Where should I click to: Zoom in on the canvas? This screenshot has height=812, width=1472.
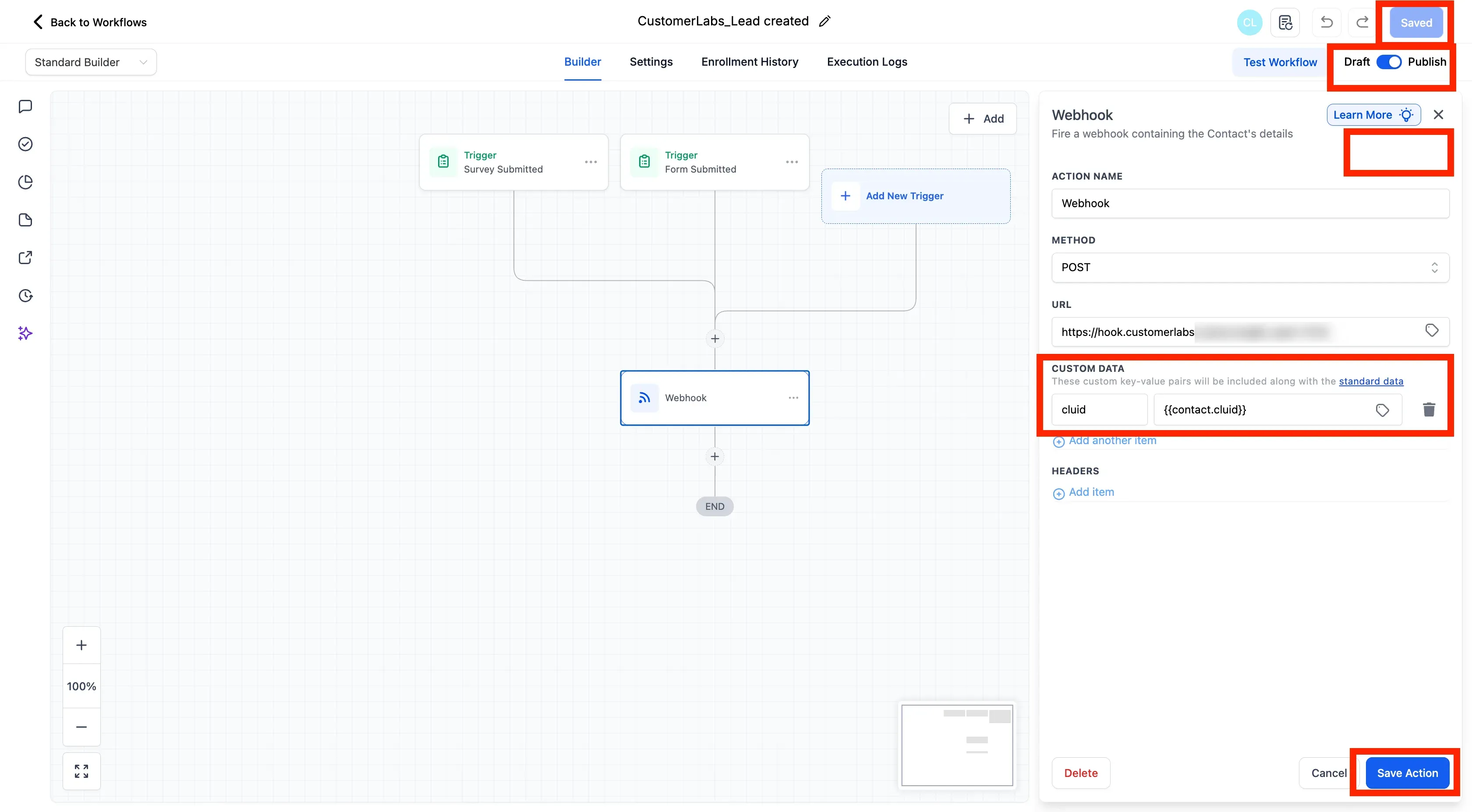(x=82, y=645)
